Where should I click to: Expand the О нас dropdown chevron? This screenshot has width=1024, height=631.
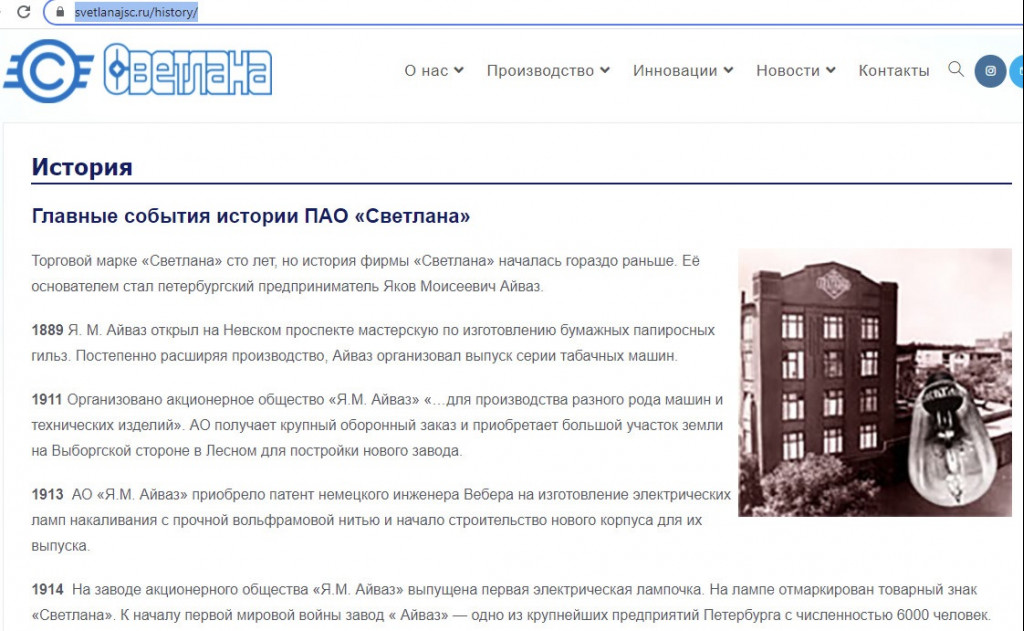[459, 70]
